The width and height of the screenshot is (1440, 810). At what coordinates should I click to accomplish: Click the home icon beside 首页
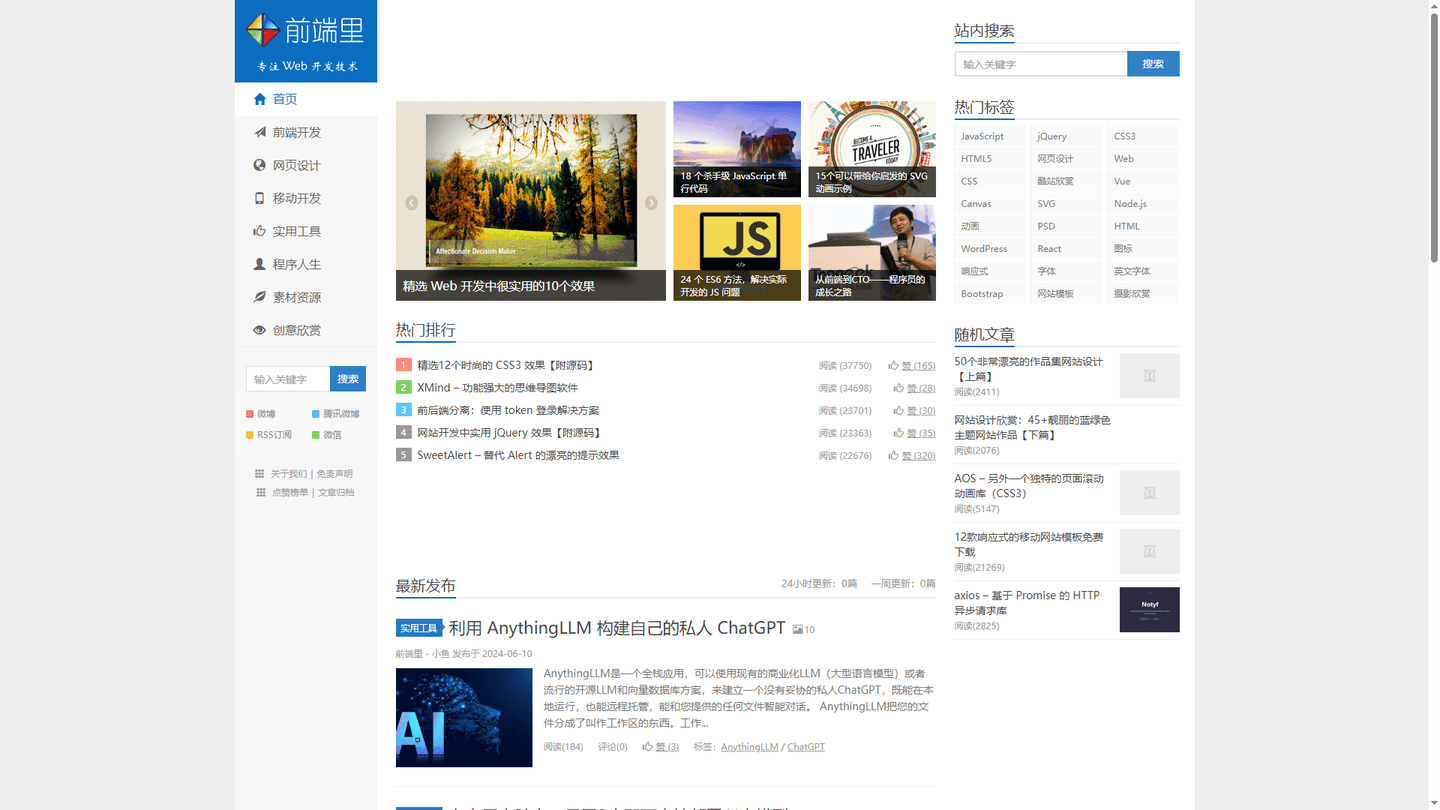260,99
